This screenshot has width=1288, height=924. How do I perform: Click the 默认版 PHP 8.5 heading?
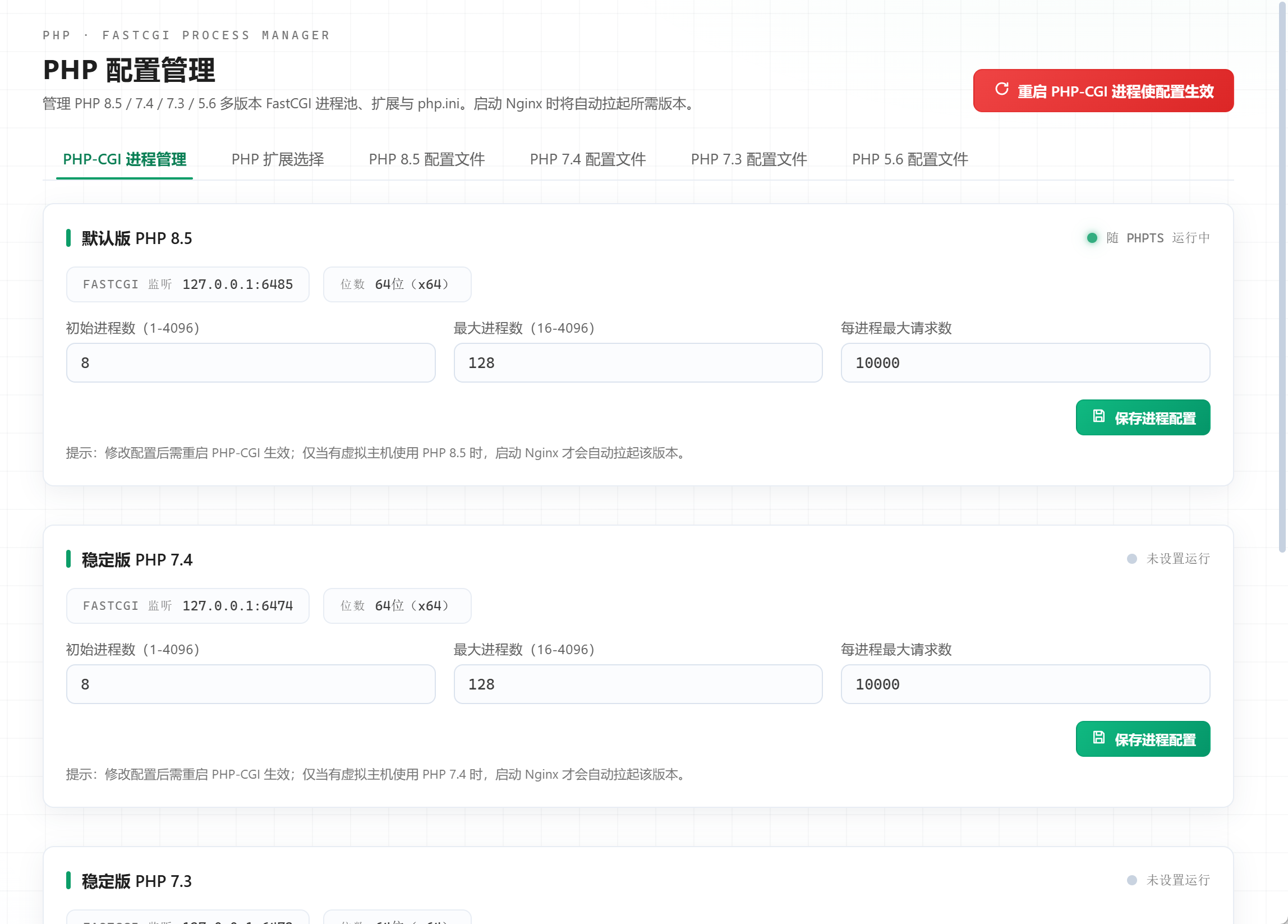[137, 238]
